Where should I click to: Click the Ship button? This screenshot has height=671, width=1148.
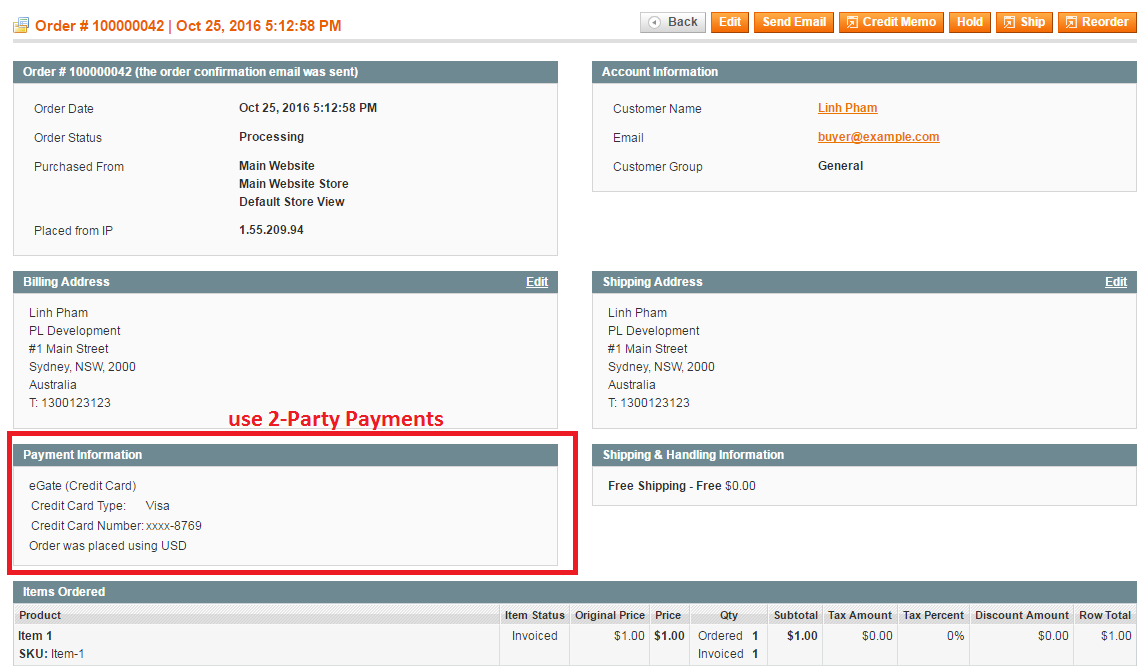point(1024,22)
